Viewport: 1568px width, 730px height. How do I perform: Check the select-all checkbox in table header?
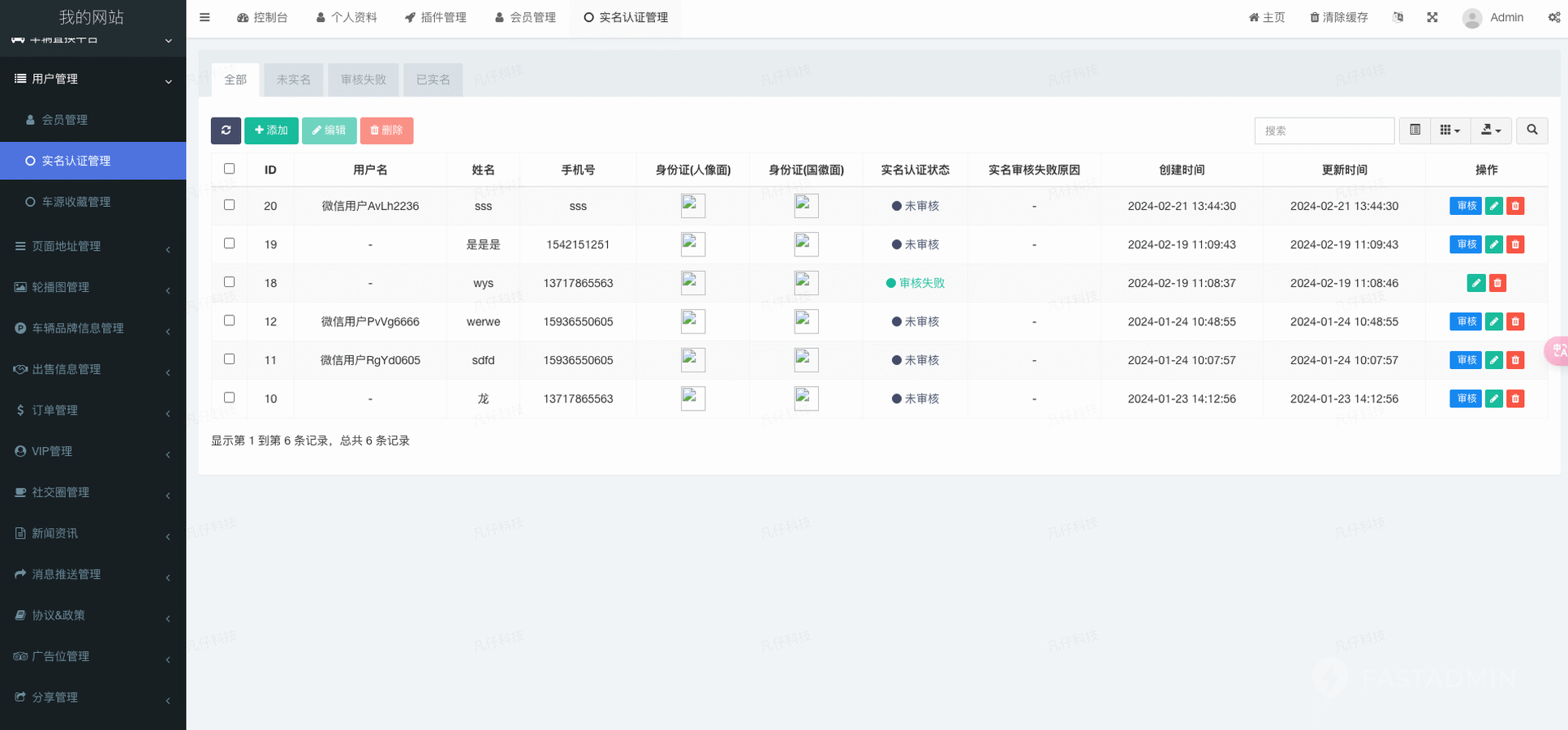(229, 169)
